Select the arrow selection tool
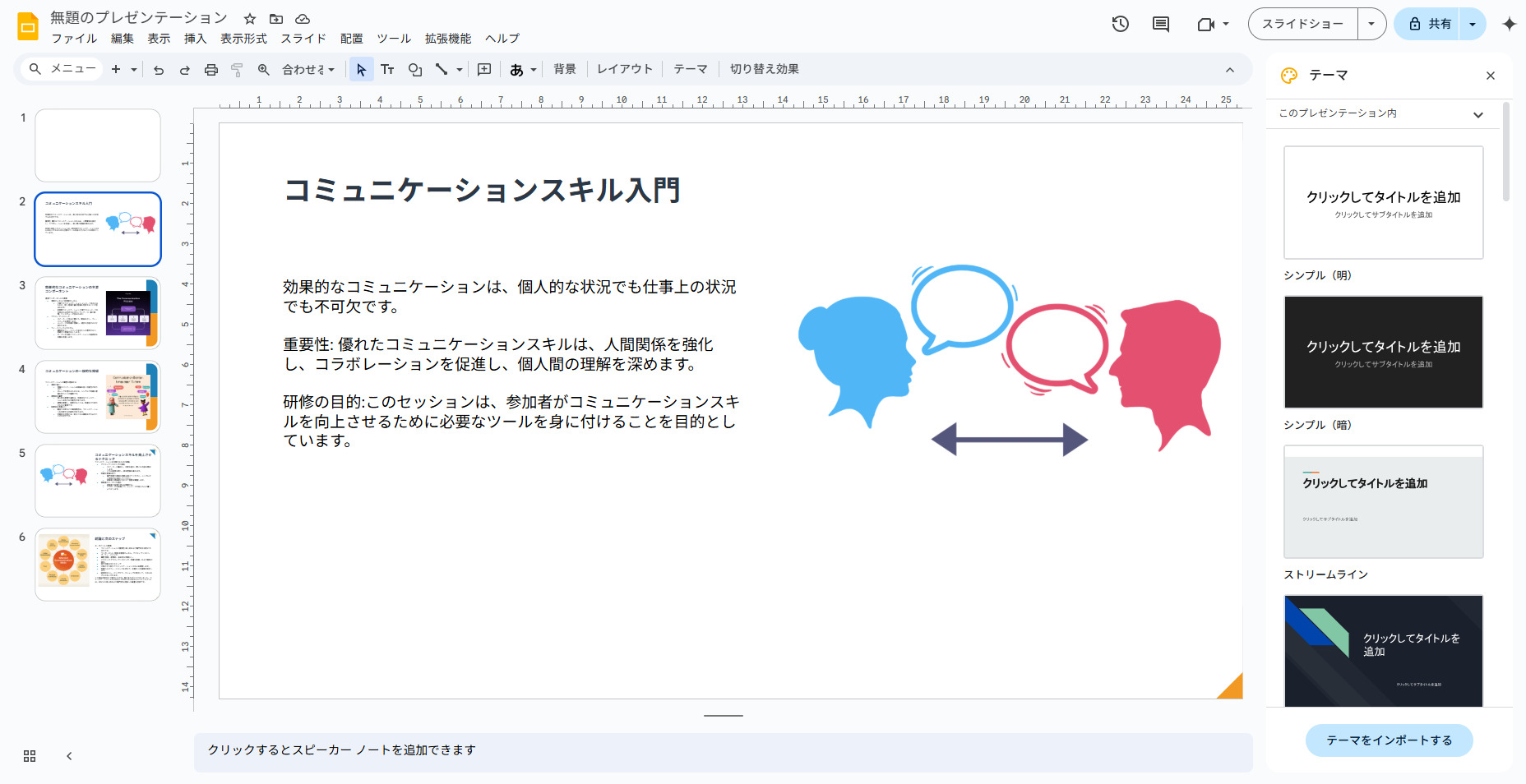The width and height of the screenshot is (1526, 784). pos(361,69)
